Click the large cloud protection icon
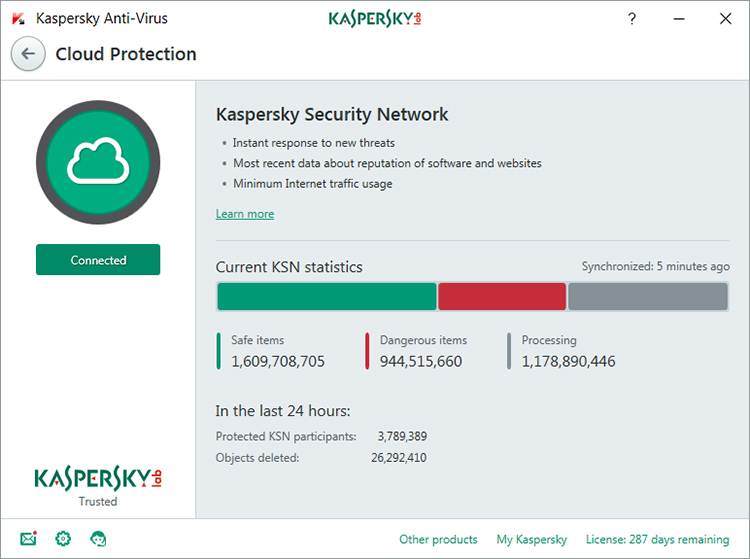Image resolution: width=750 pixels, height=559 pixels. (x=98, y=162)
